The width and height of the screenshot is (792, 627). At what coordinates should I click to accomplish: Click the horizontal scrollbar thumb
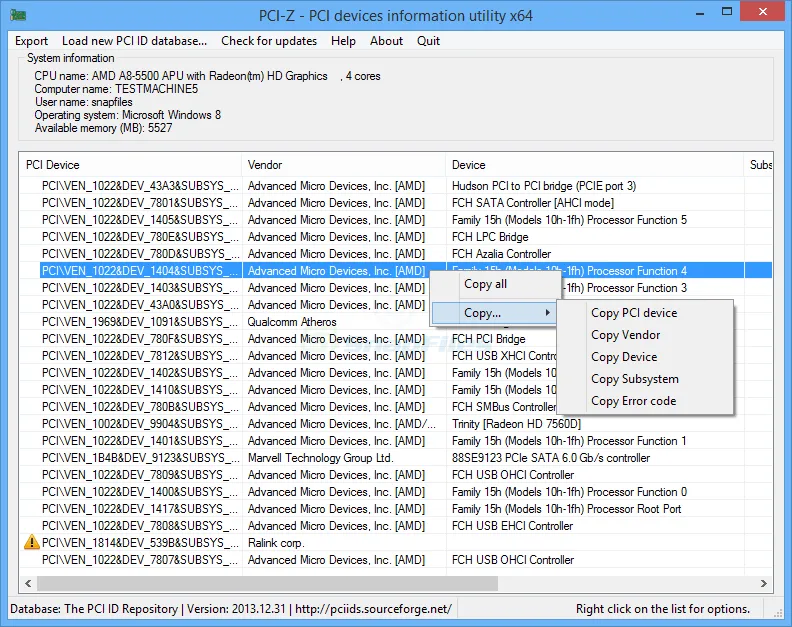coord(268,584)
